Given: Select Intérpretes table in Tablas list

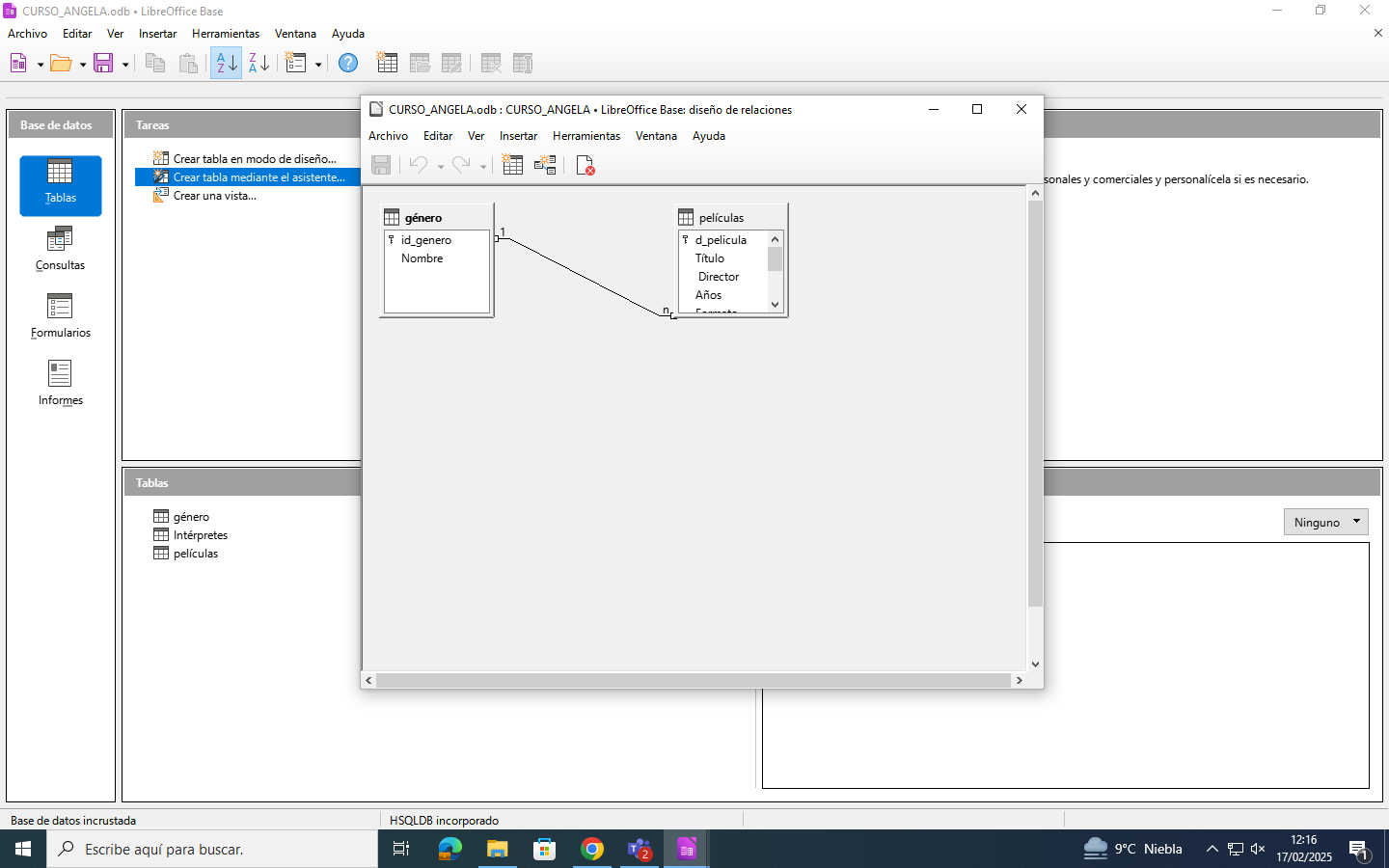Looking at the screenshot, I should coord(200,535).
